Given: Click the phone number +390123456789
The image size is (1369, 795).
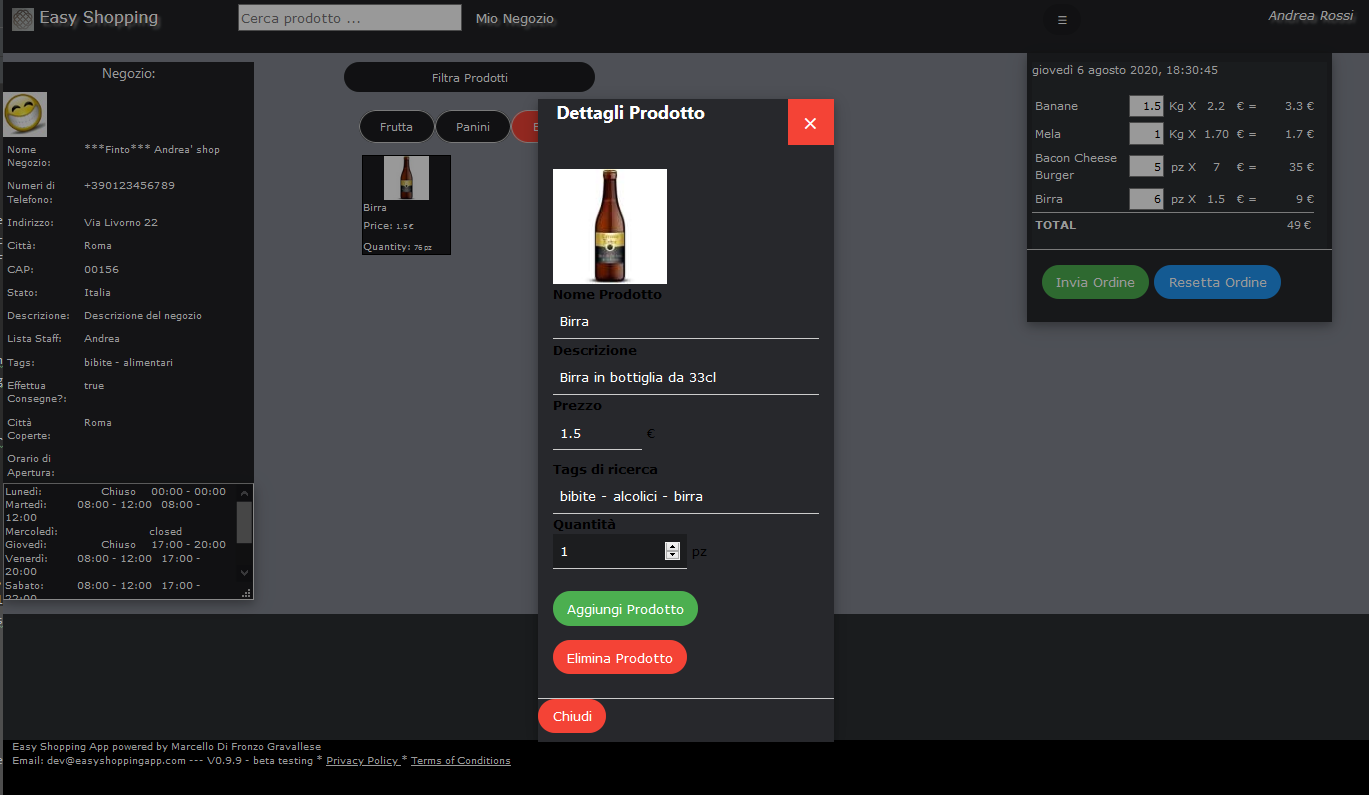Looking at the screenshot, I should pyautogui.click(x=130, y=186).
